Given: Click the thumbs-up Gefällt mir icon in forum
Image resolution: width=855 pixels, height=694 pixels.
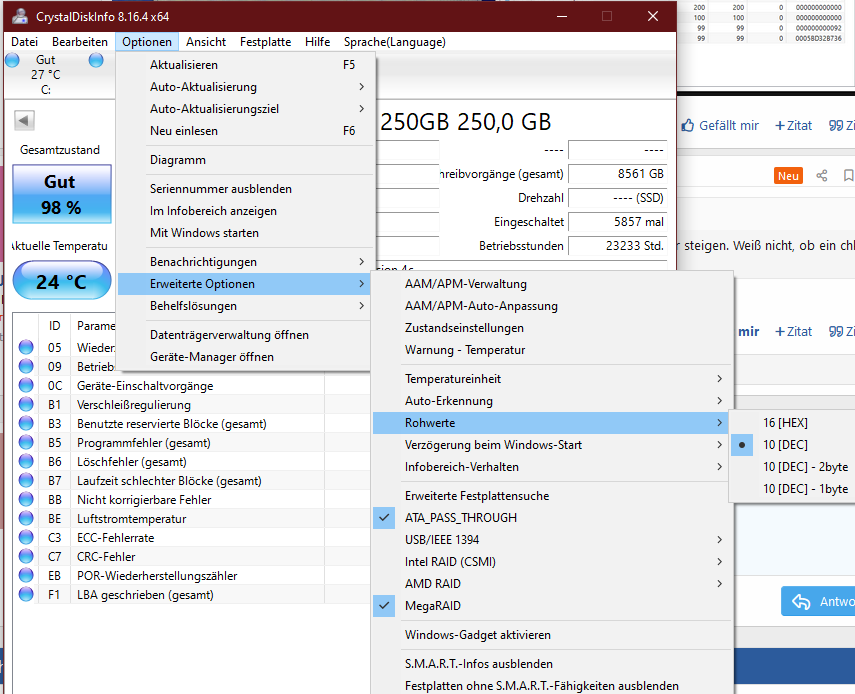Looking at the screenshot, I should pyautogui.click(x=688, y=125).
